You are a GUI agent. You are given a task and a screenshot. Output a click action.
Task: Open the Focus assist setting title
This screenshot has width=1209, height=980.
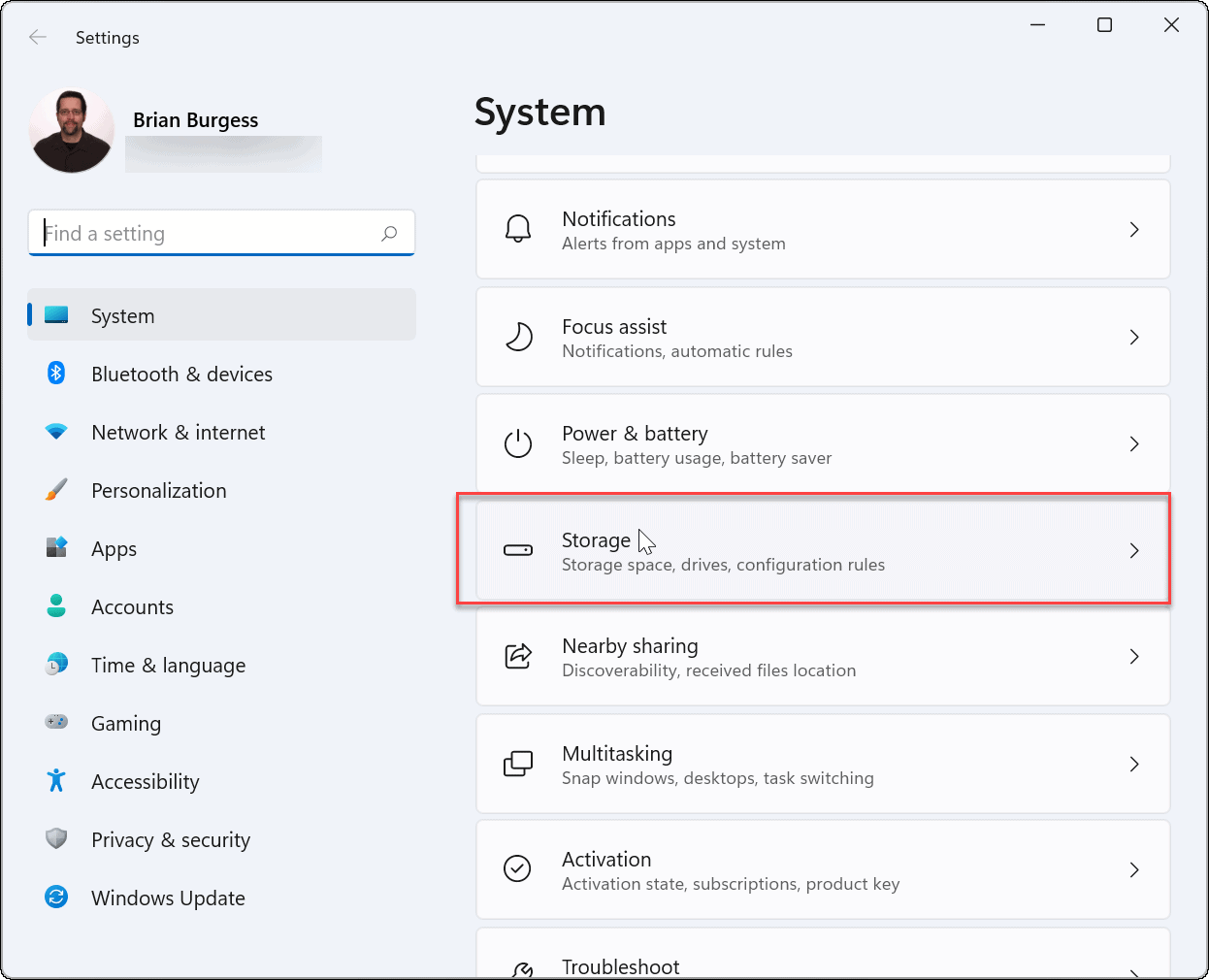(x=614, y=327)
